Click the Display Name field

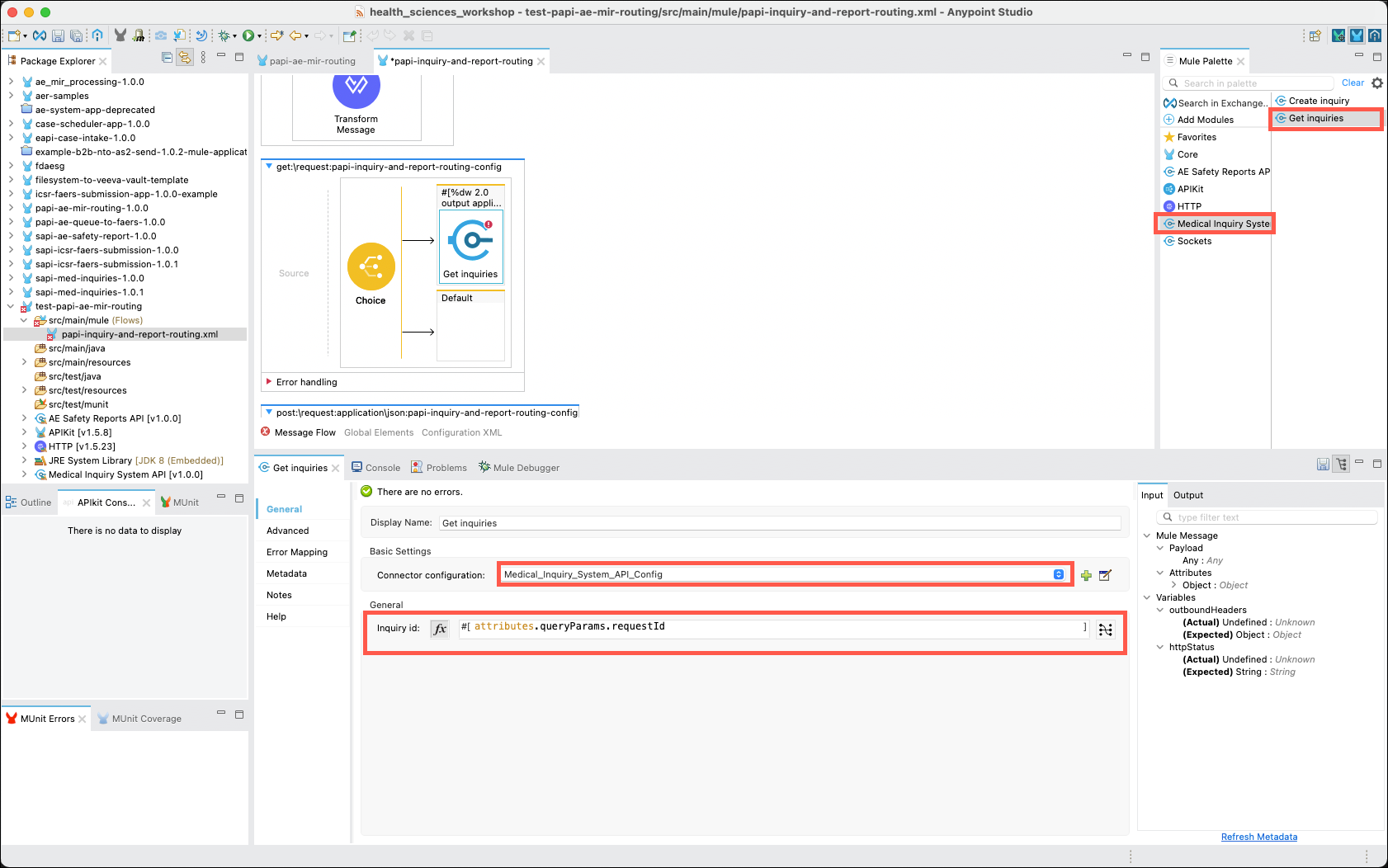click(779, 523)
